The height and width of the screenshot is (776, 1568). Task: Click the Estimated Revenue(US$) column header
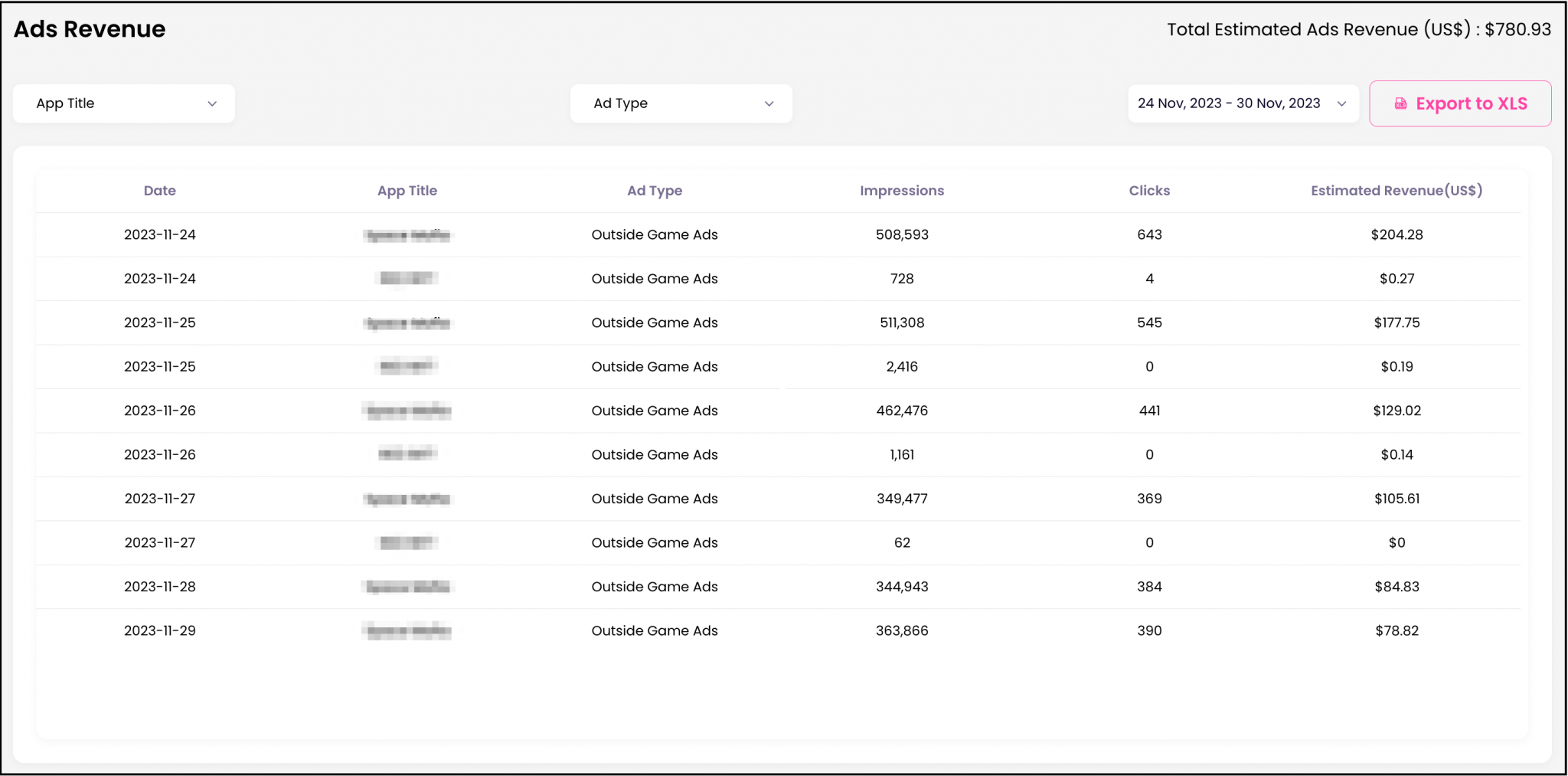click(1396, 191)
